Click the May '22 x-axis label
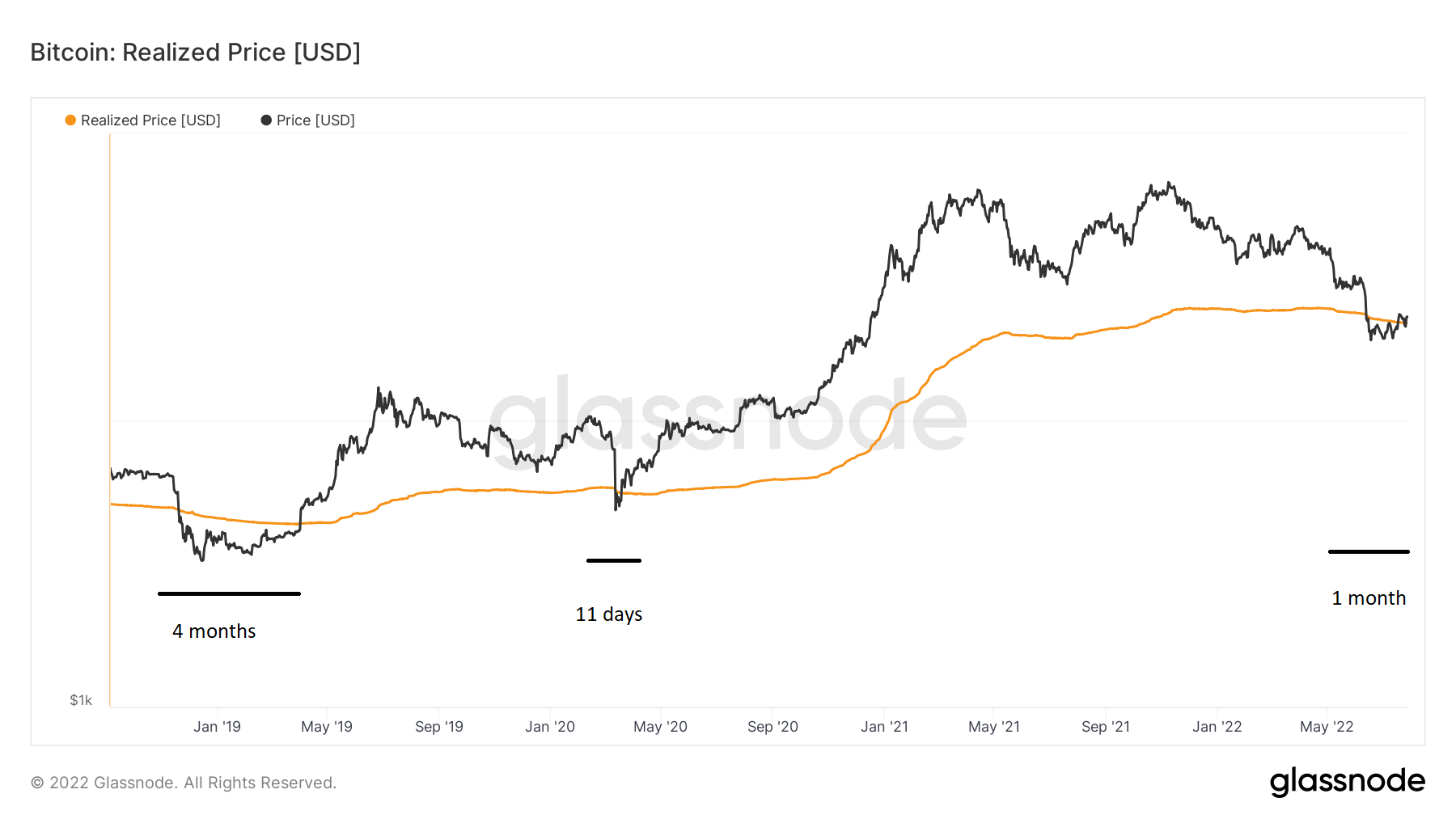 [1327, 727]
